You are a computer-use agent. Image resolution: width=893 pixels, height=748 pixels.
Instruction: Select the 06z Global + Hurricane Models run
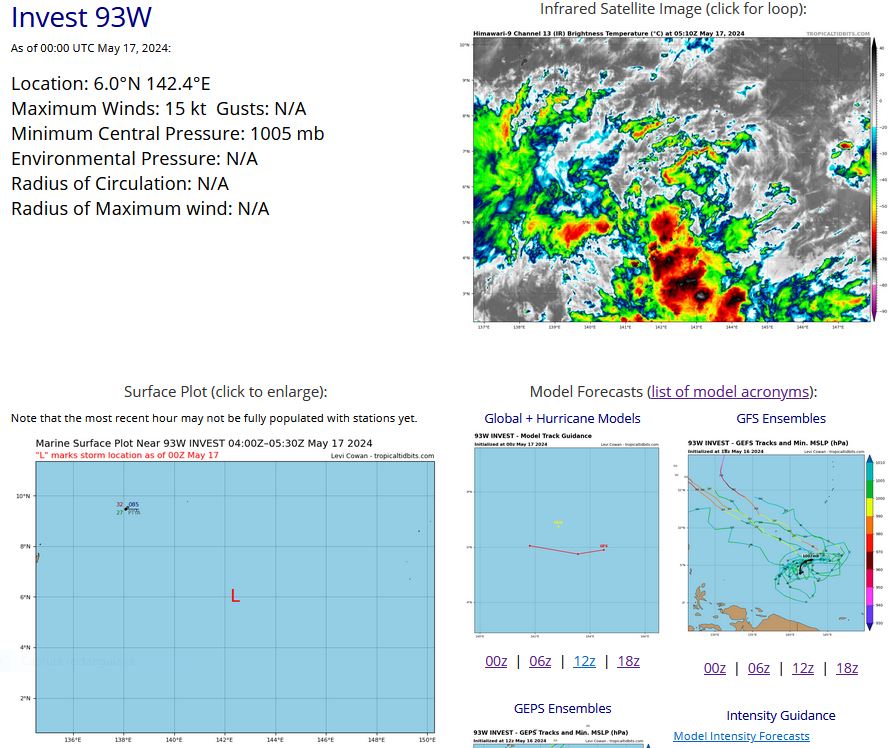tap(540, 661)
